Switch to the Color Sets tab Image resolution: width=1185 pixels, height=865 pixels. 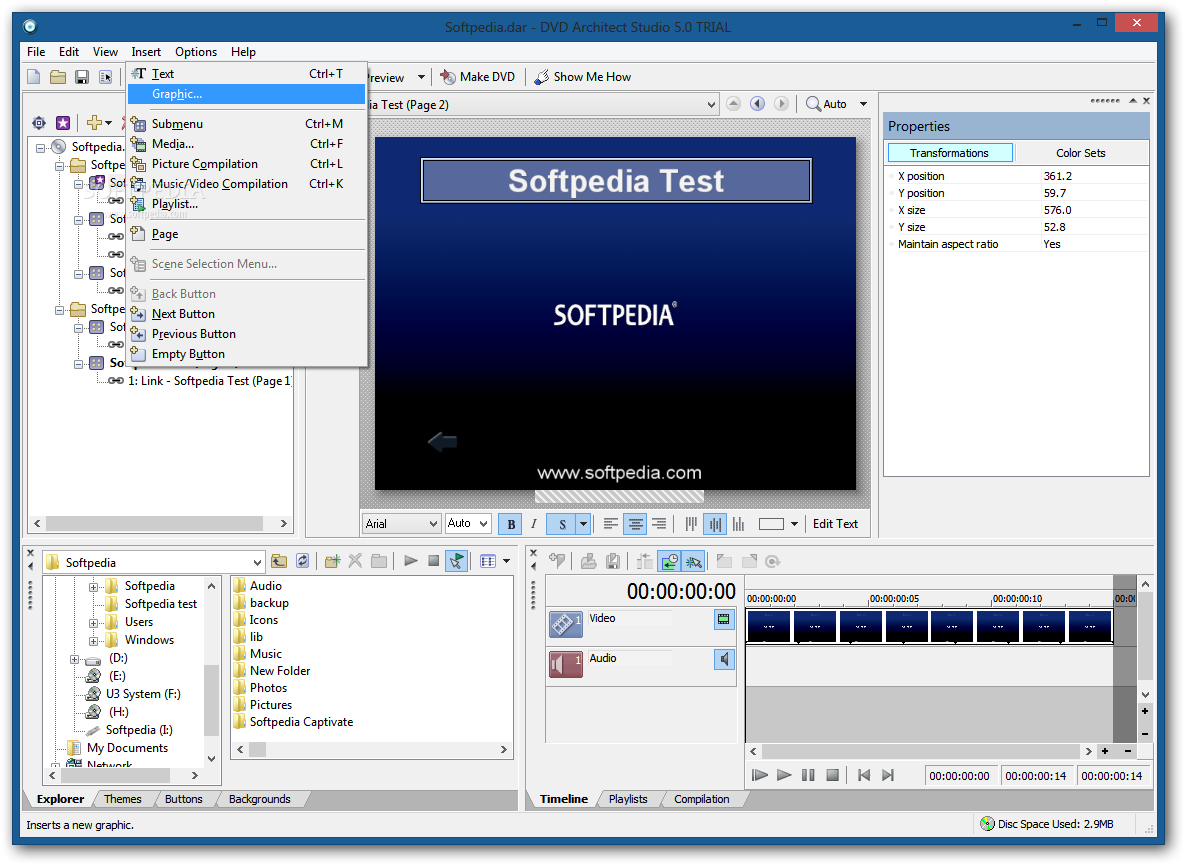click(1081, 153)
